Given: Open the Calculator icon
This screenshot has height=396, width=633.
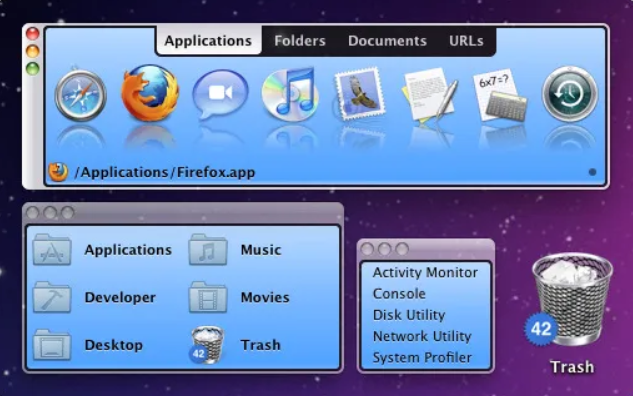Looking at the screenshot, I should coord(501,95).
